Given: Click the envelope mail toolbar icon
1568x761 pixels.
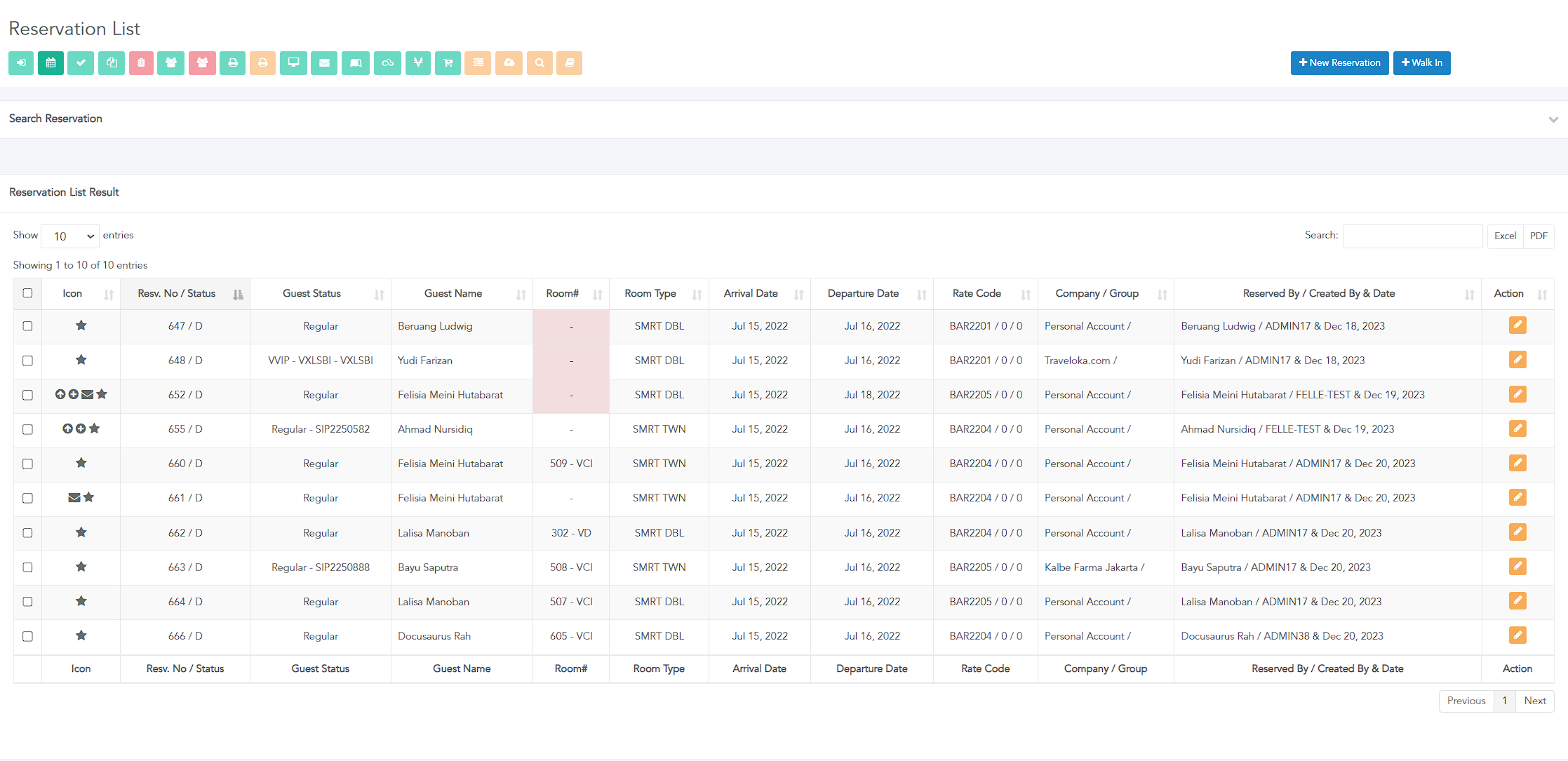Looking at the screenshot, I should tap(324, 63).
